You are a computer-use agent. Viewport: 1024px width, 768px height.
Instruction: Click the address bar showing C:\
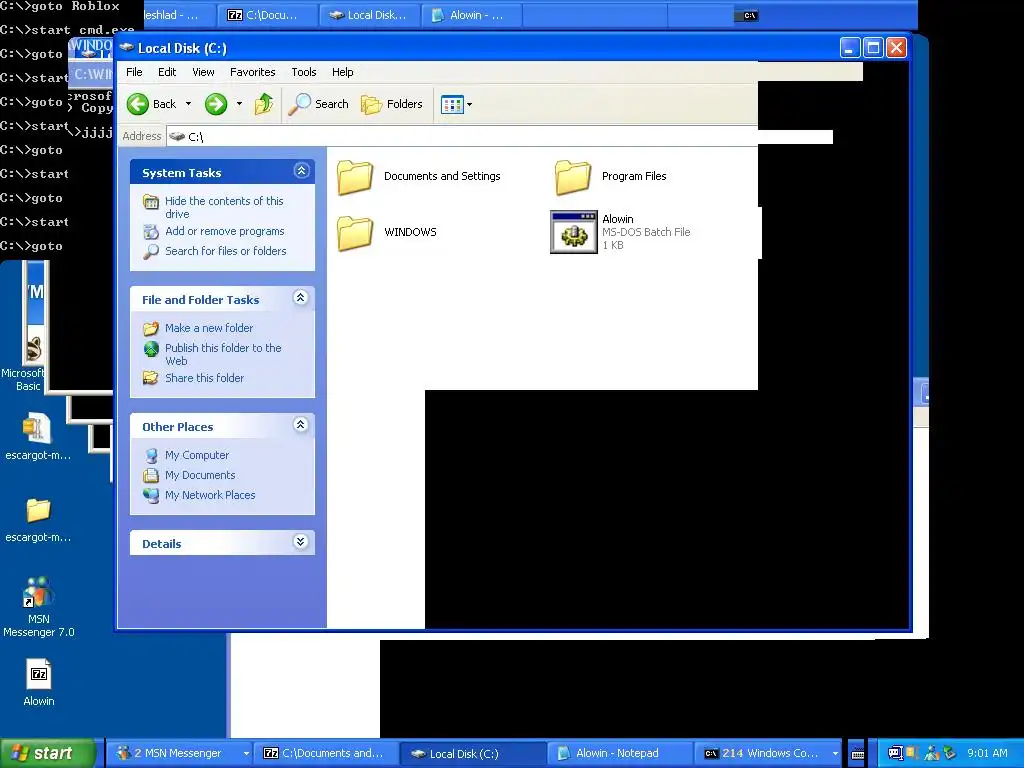click(x=462, y=136)
